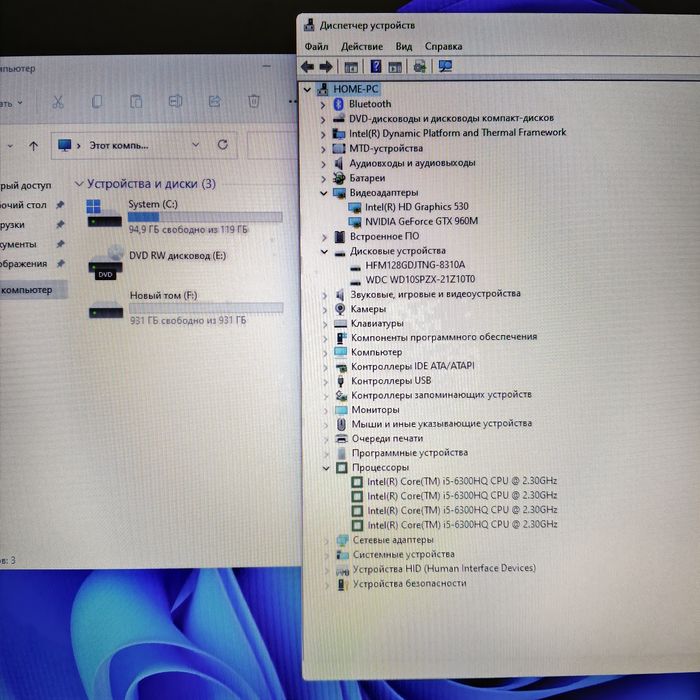Click the Очереди печати printer icon
Viewport: 700px width, 700px height.
(x=342, y=439)
